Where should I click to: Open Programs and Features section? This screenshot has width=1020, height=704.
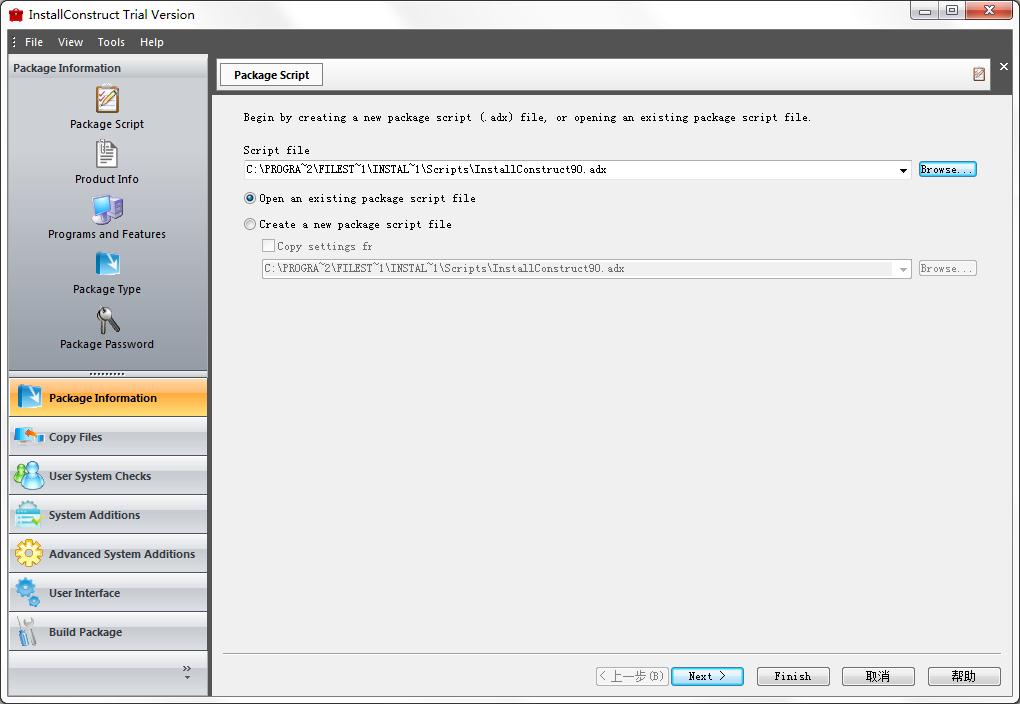[x=106, y=211]
